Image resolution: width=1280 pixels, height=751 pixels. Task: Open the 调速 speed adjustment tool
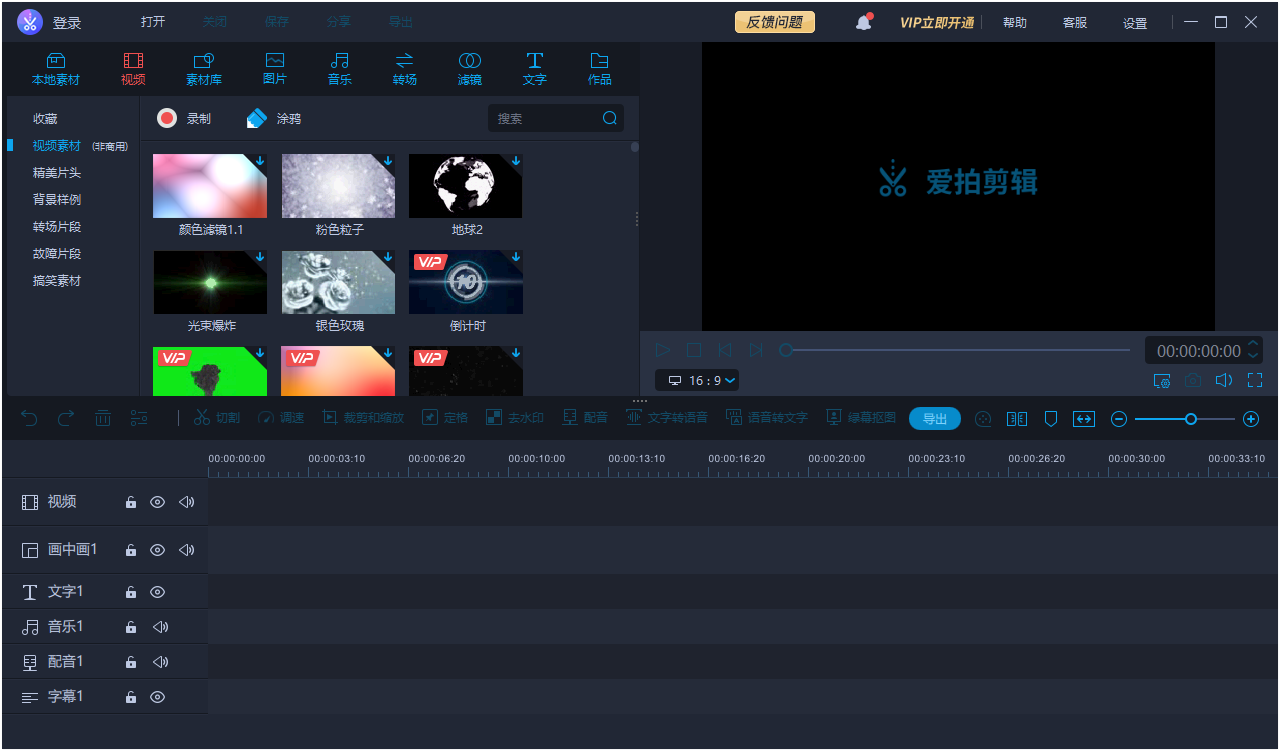(280, 418)
